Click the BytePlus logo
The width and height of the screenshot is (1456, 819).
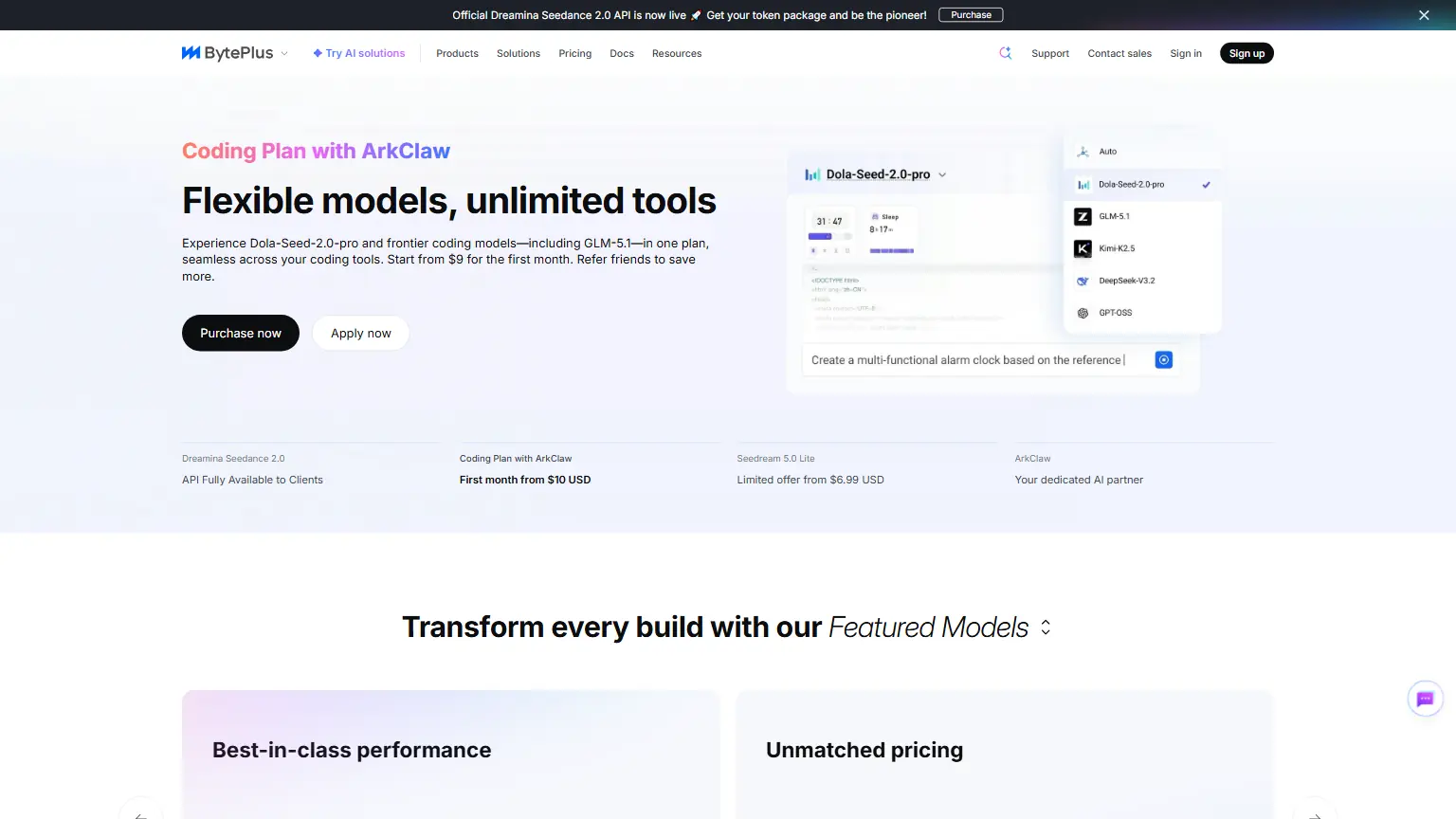(x=227, y=53)
